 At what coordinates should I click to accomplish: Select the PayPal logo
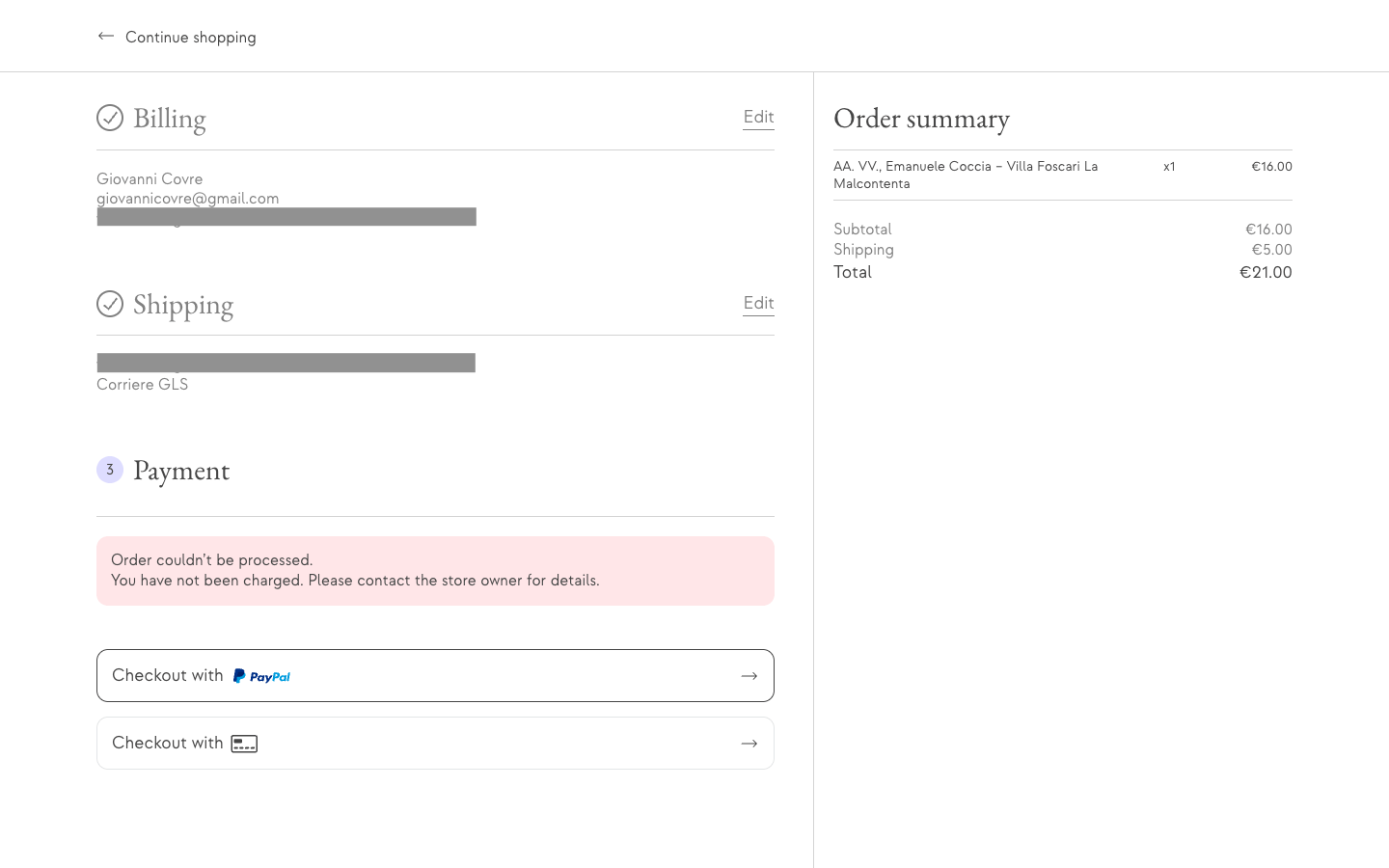(x=261, y=676)
